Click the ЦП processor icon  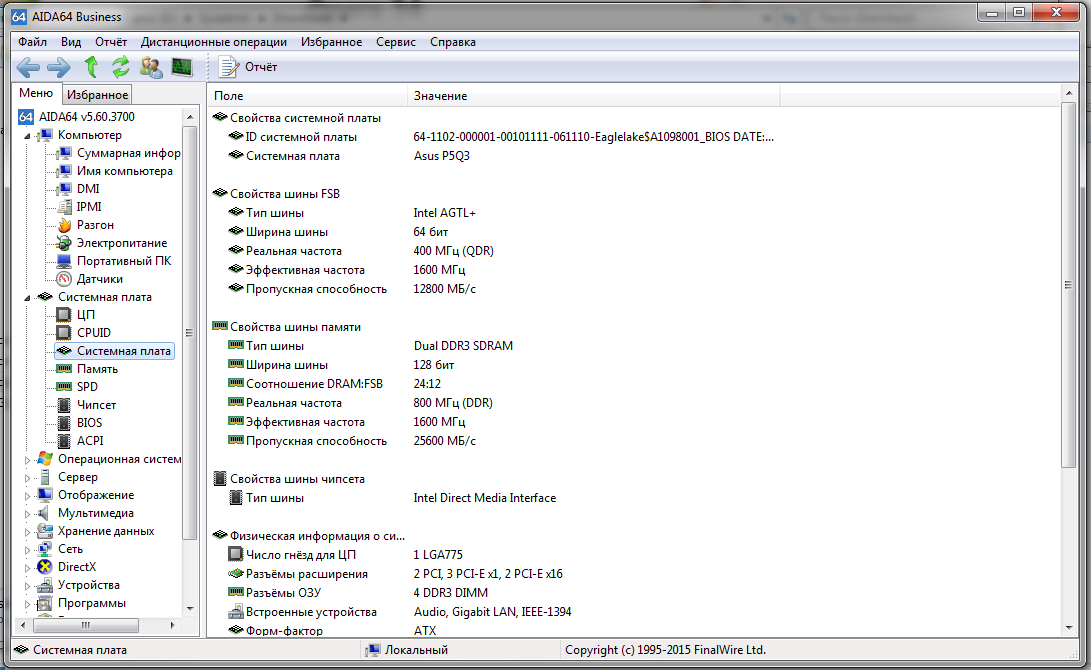[x=64, y=315]
